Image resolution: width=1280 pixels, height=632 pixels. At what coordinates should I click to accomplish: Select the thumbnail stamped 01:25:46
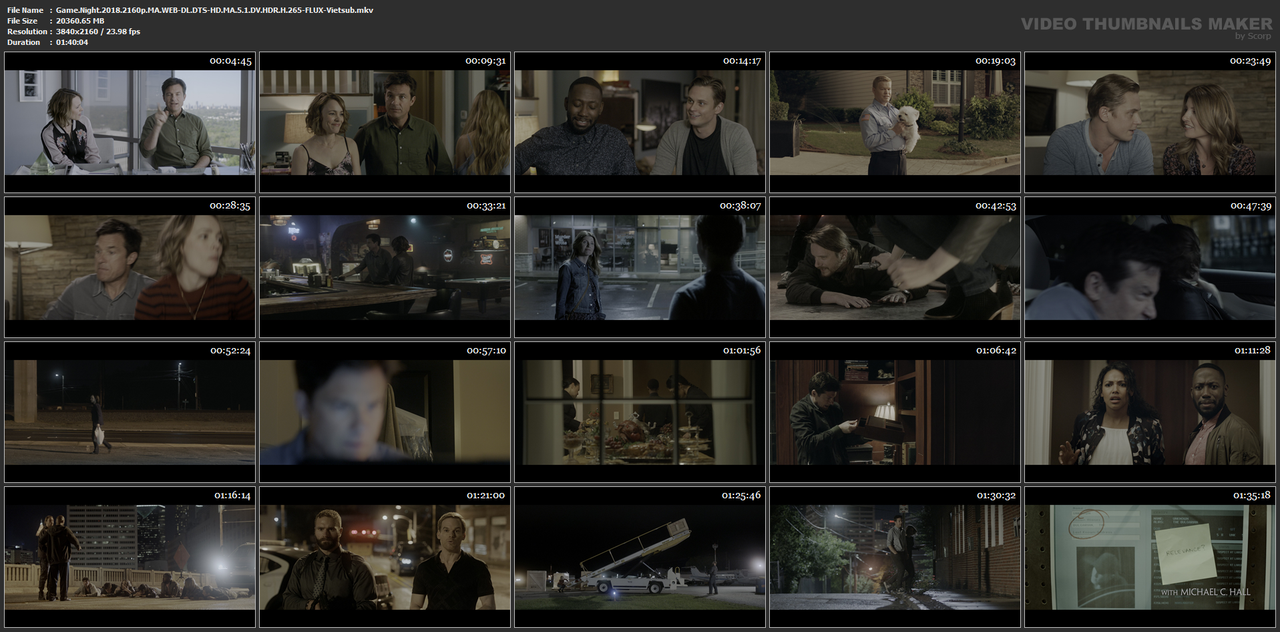[x=640, y=557]
